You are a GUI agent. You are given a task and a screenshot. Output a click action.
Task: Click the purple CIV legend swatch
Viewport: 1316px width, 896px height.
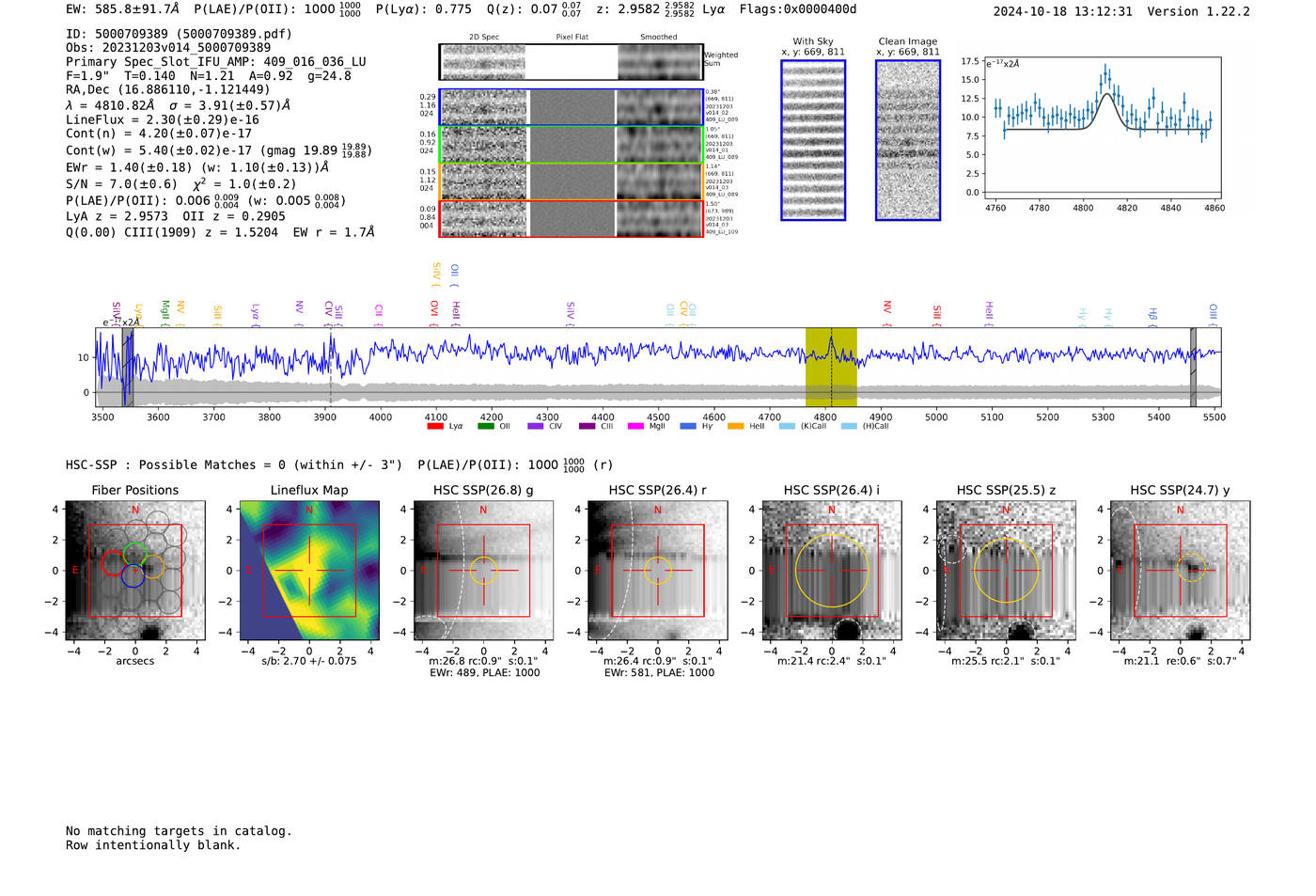[536, 426]
